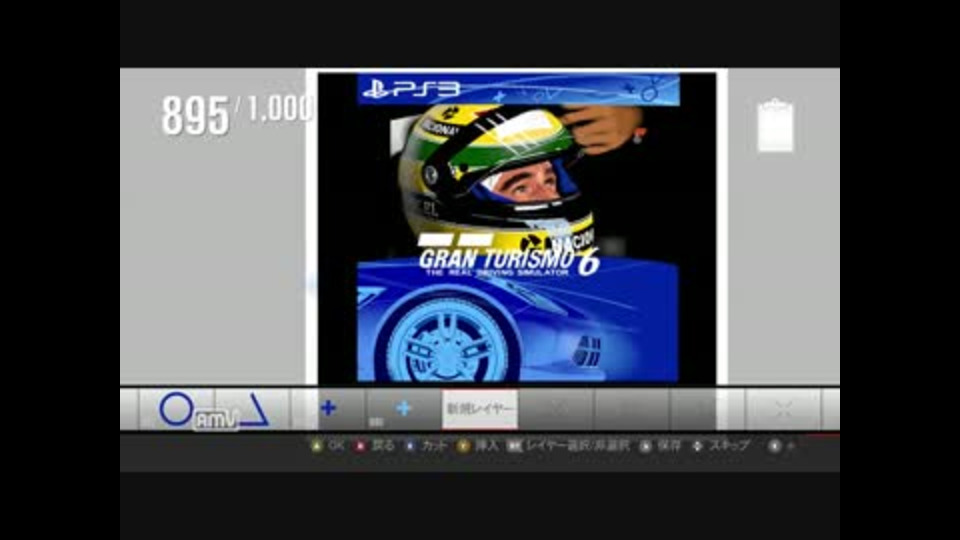Click the cross button icon beside カット
The height and width of the screenshot is (540, 960).
click(x=410, y=446)
